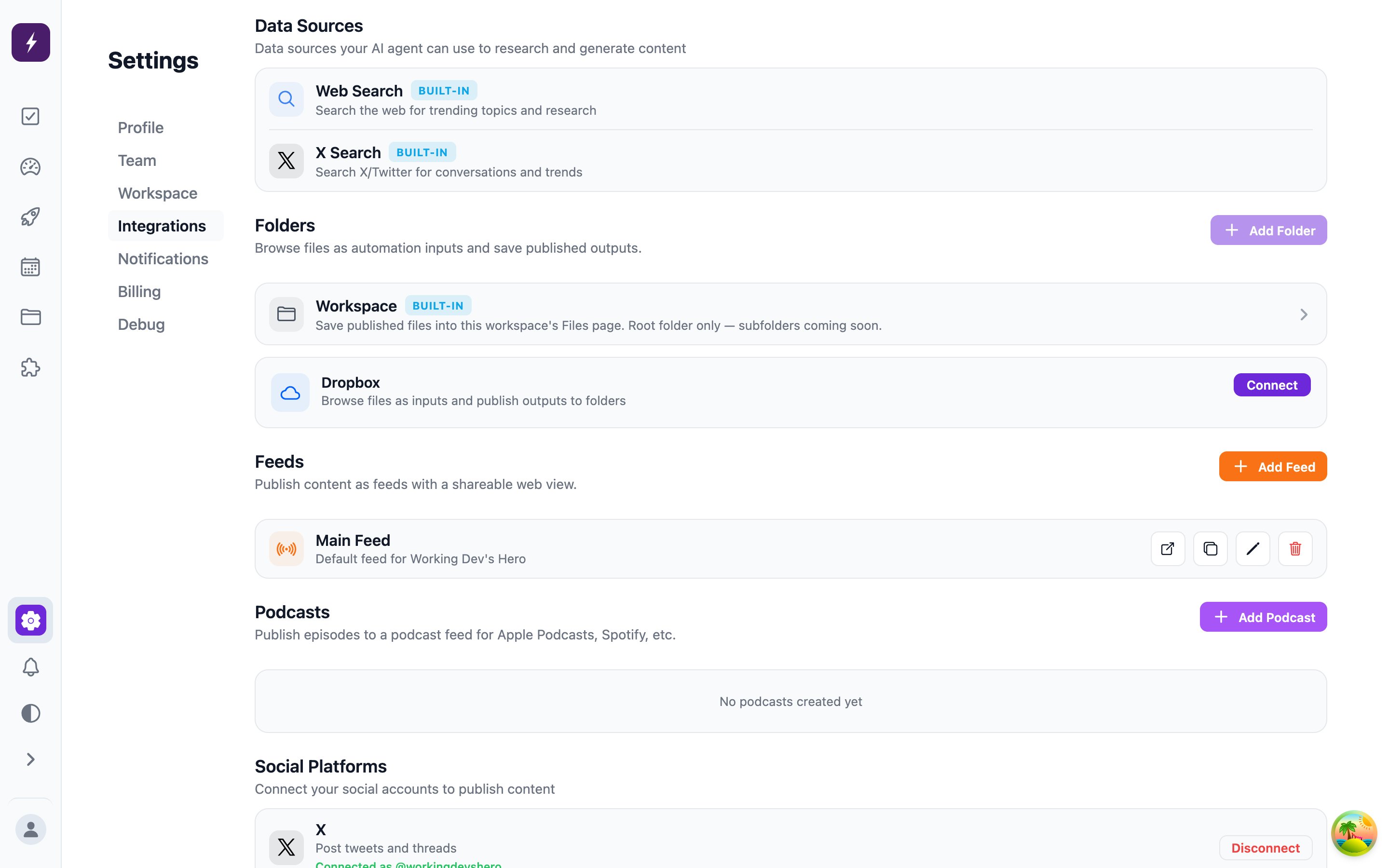Expand the sidebar with the chevron arrow

(30, 759)
